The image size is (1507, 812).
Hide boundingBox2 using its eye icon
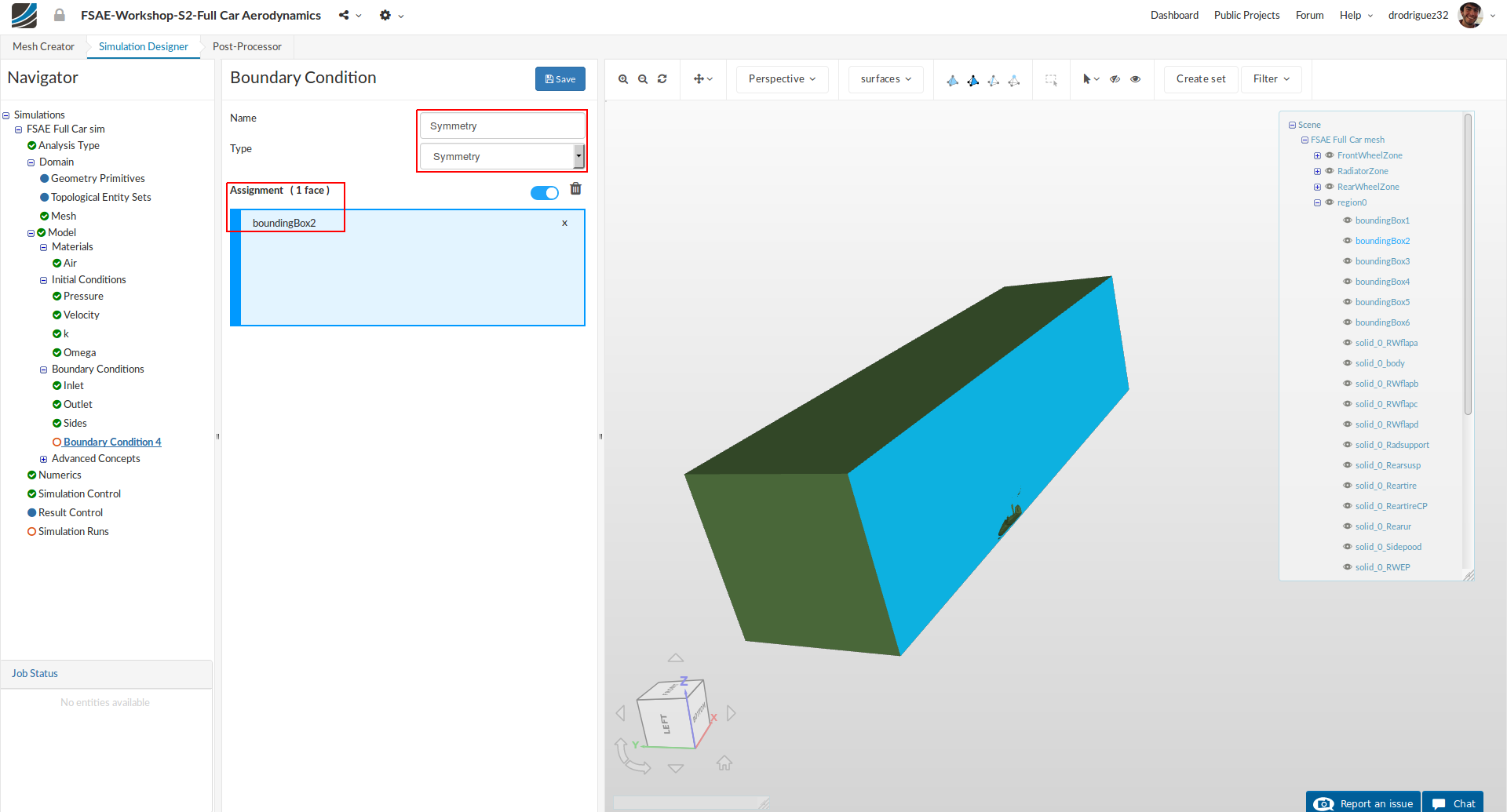(1348, 241)
